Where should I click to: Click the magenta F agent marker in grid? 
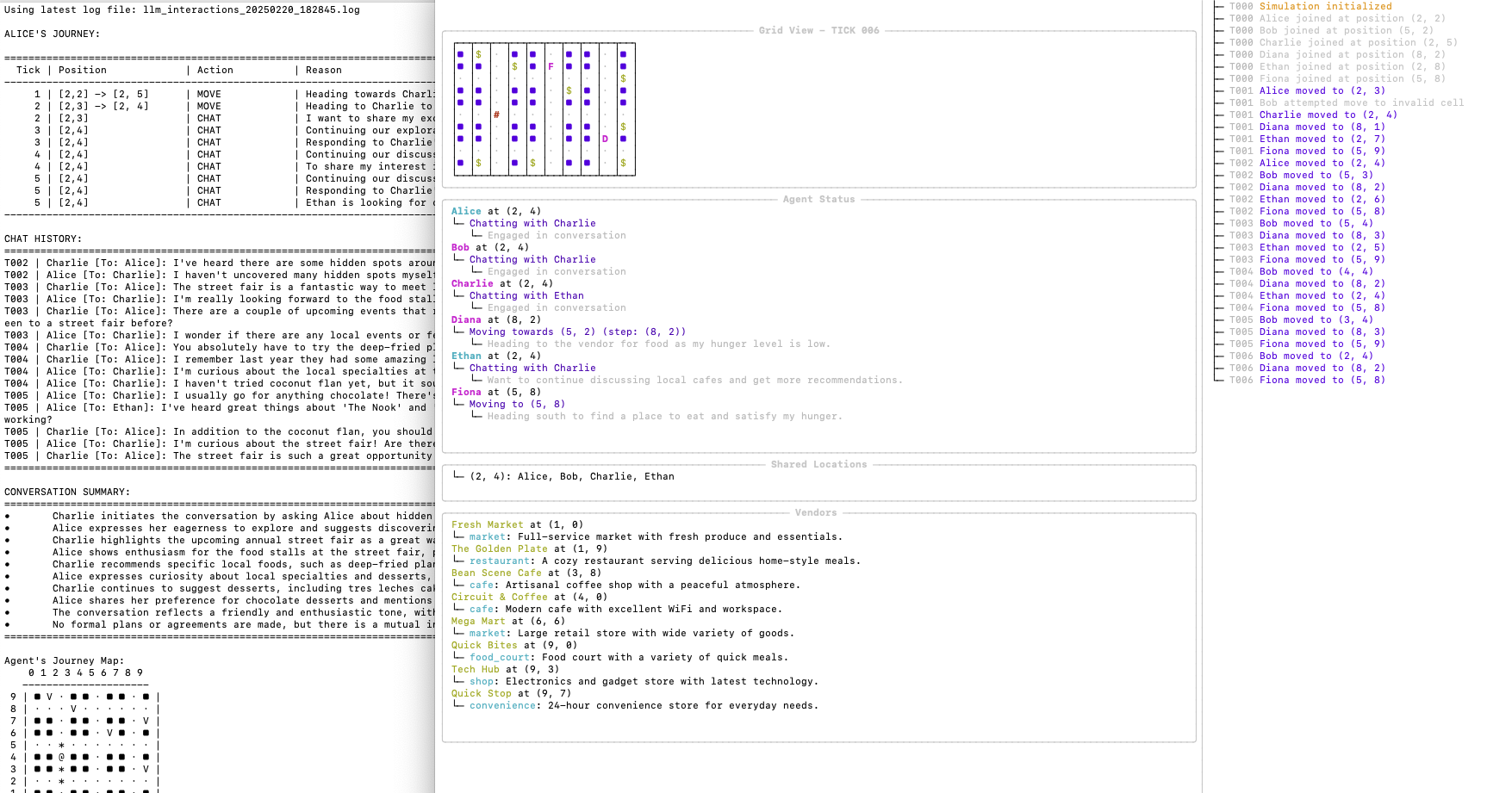551,66
